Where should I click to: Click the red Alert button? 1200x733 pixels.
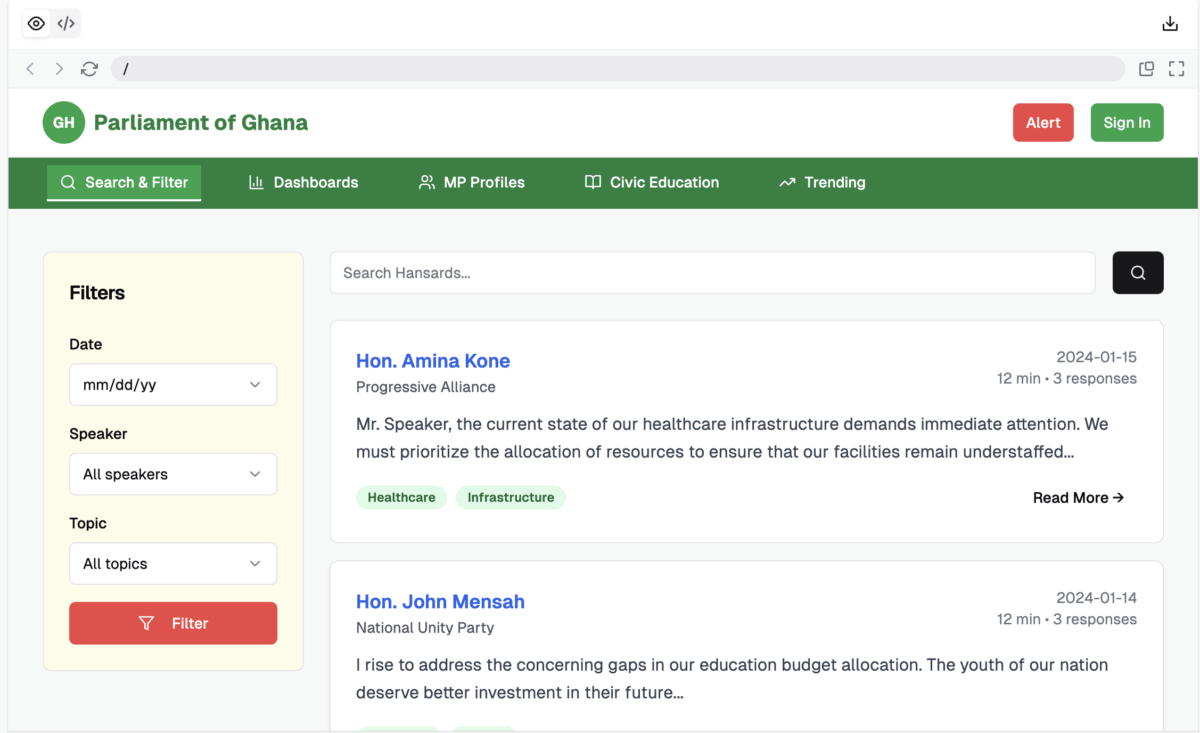(x=1043, y=123)
